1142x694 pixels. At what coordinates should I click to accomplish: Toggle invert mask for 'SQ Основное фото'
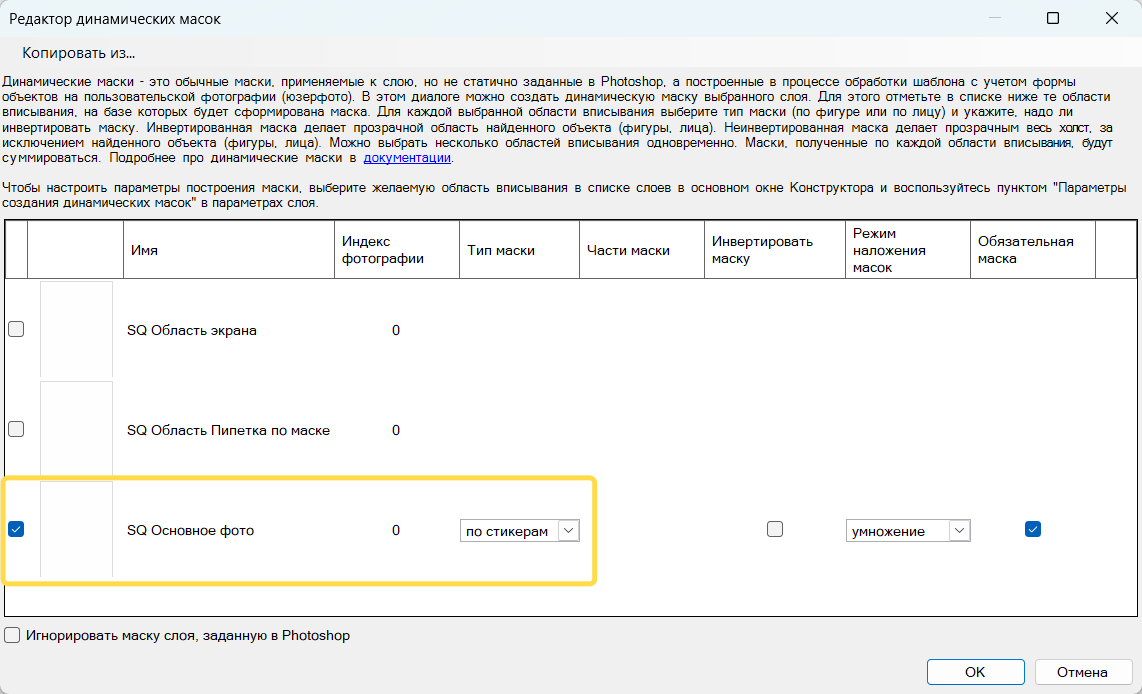pyautogui.click(x=775, y=530)
